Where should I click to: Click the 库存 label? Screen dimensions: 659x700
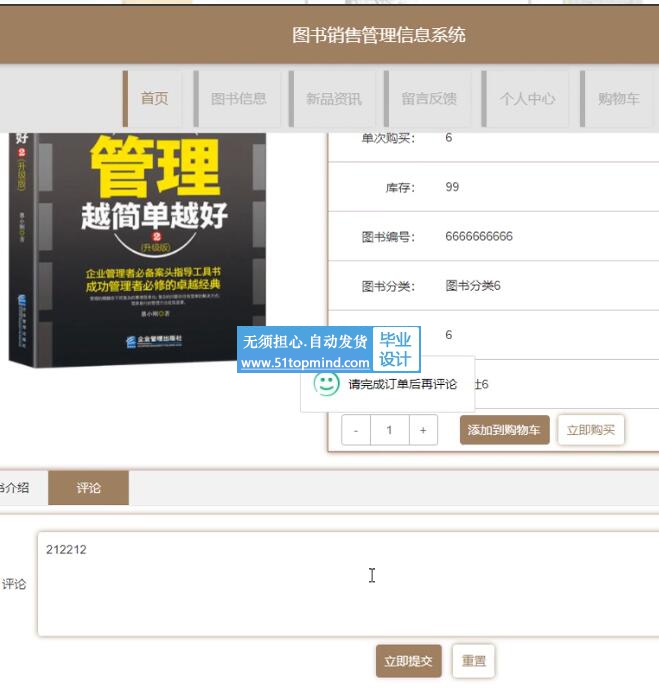[400, 188]
